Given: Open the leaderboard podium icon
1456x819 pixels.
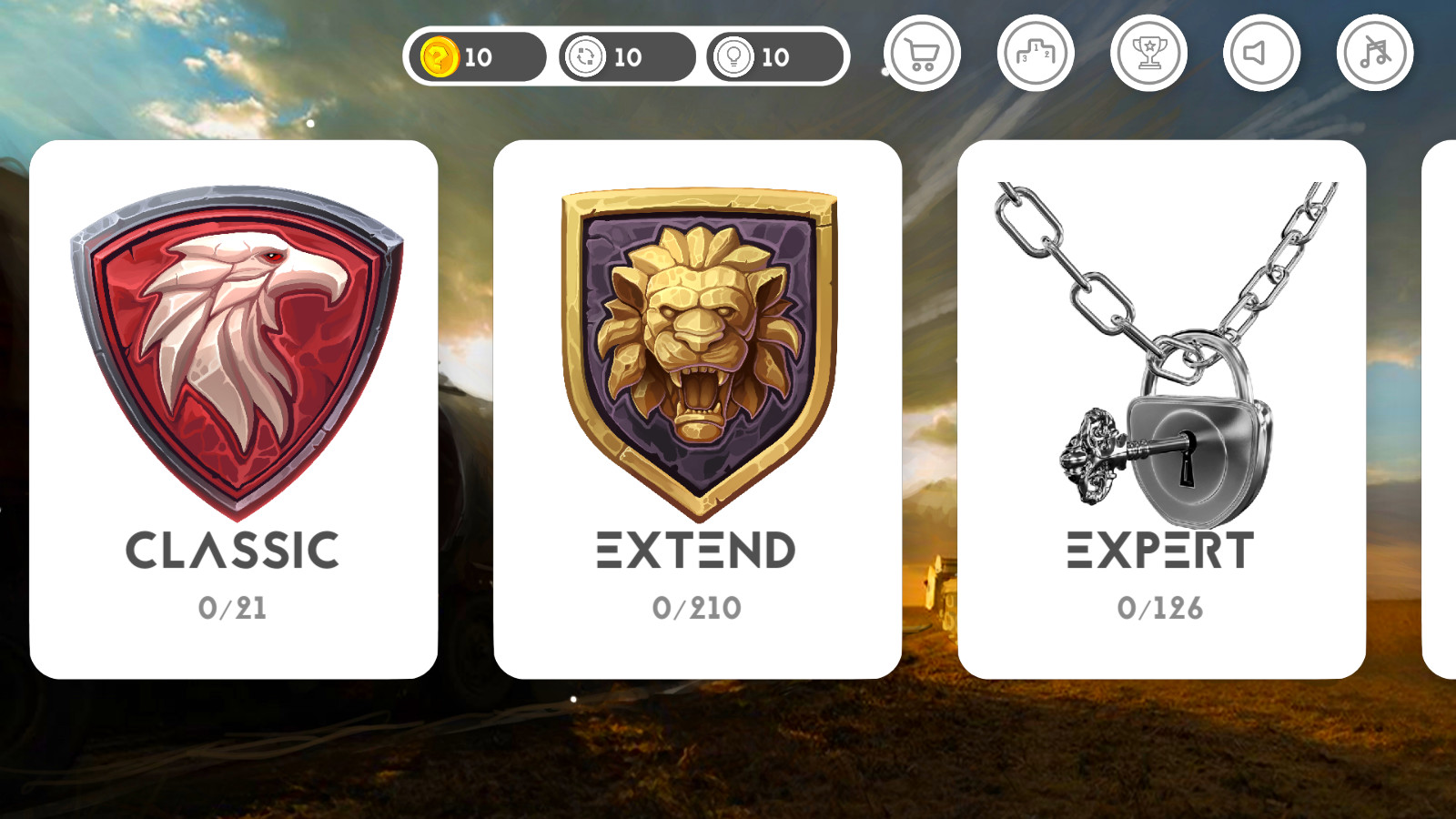Looking at the screenshot, I should [1036, 54].
